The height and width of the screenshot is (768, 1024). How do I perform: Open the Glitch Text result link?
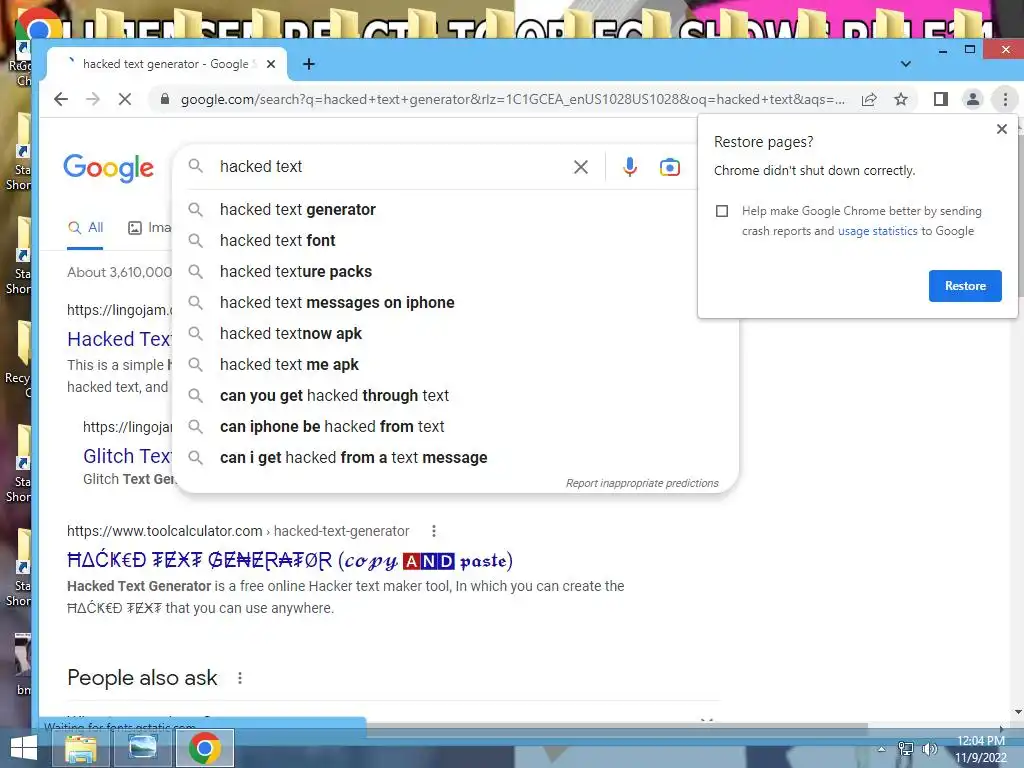pos(127,456)
